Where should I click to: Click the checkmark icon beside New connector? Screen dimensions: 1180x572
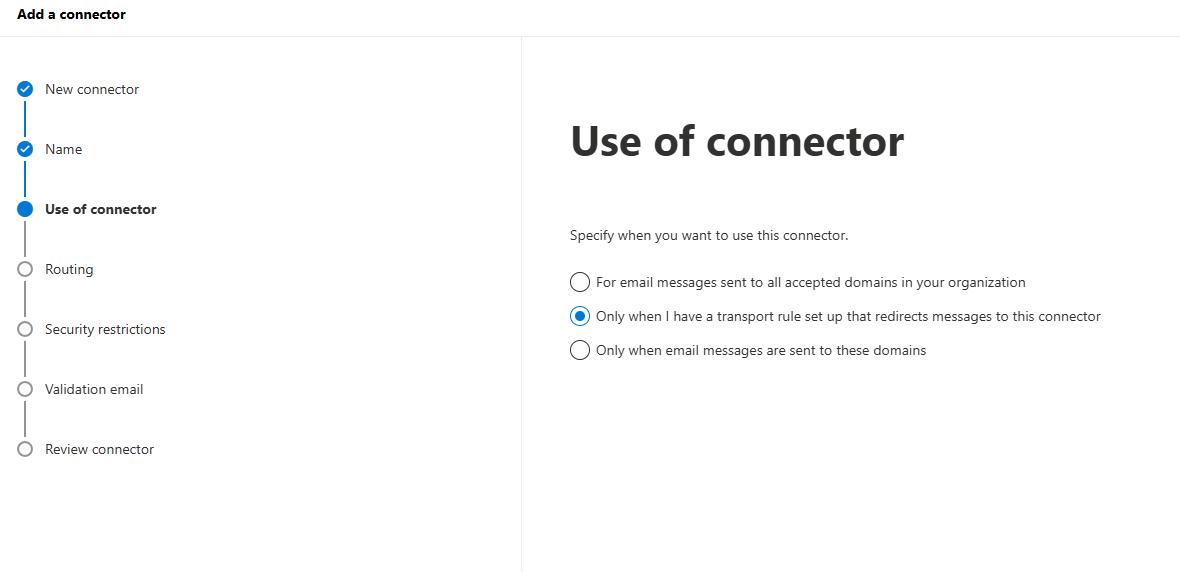point(25,89)
